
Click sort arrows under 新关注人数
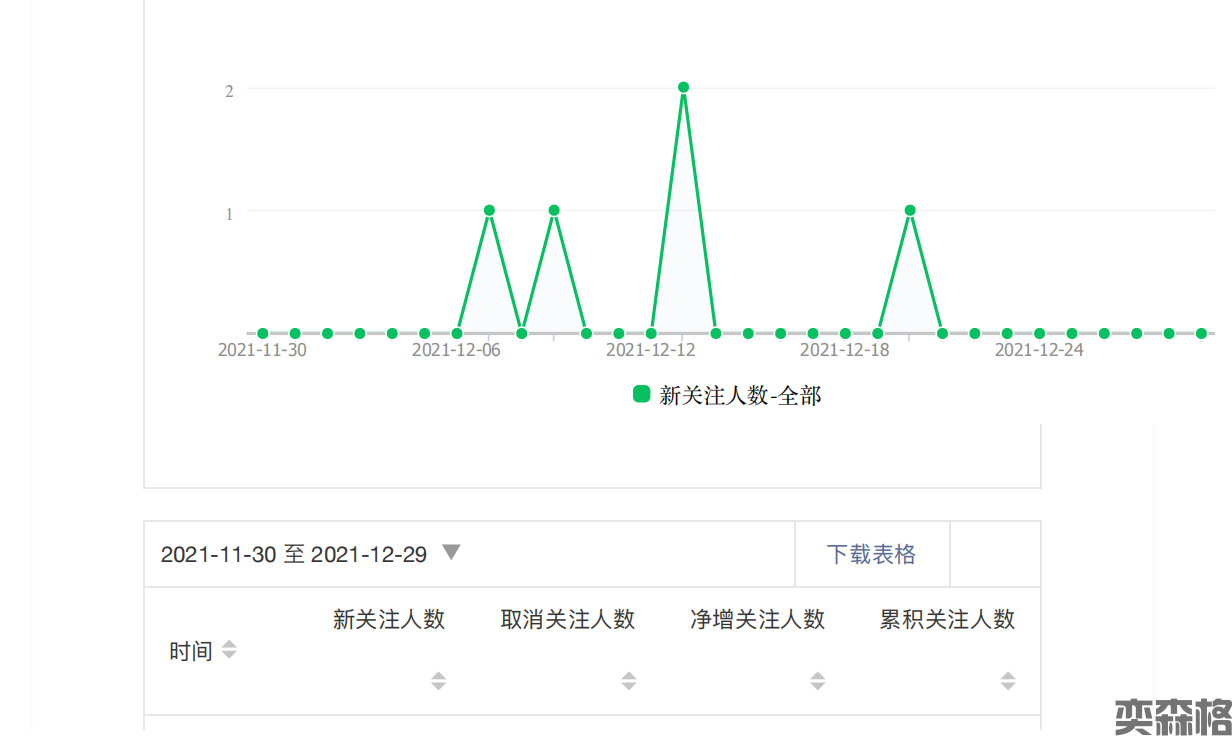coord(438,681)
